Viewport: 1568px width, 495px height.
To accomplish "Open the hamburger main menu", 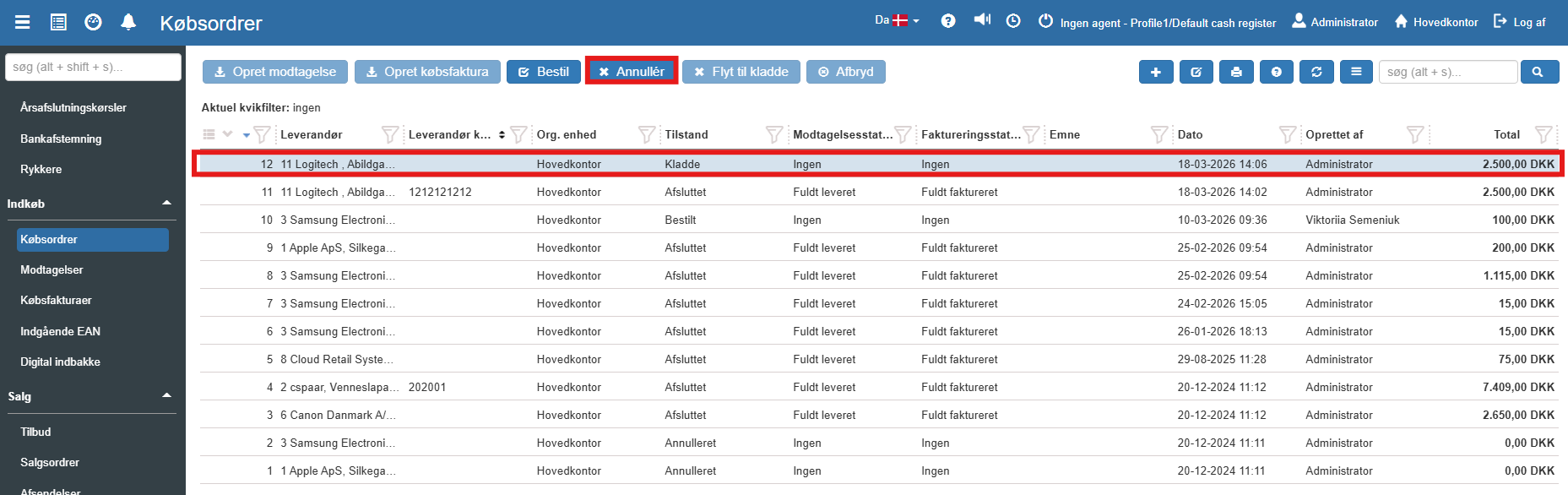I will [23, 22].
